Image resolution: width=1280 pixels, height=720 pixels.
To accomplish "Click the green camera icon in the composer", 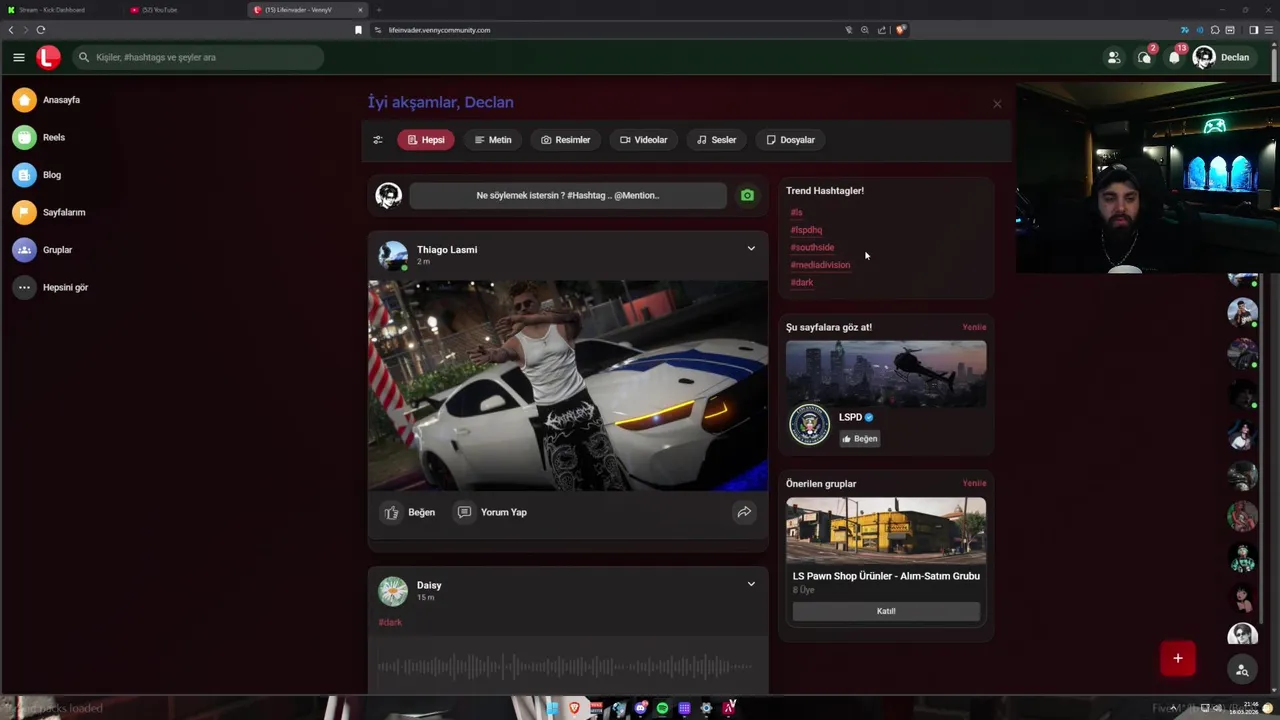I will pos(747,195).
